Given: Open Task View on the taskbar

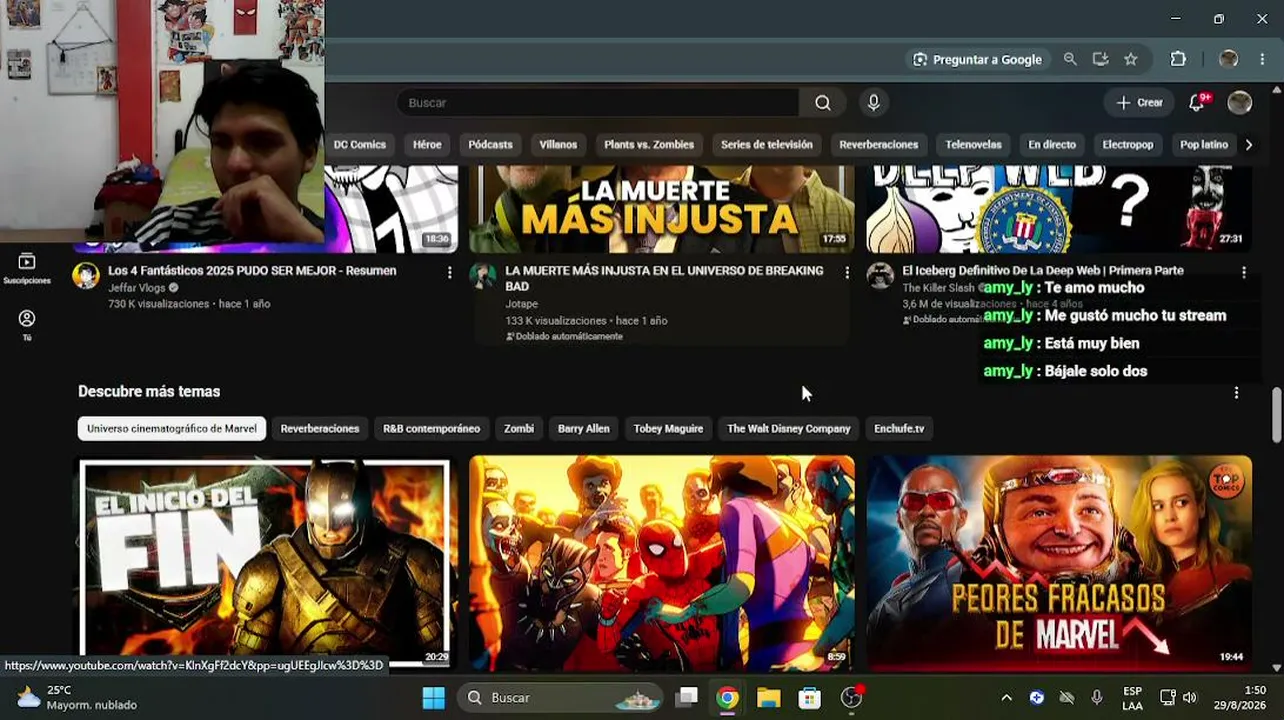Looking at the screenshot, I should pyautogui.click(x=686, y=697).
